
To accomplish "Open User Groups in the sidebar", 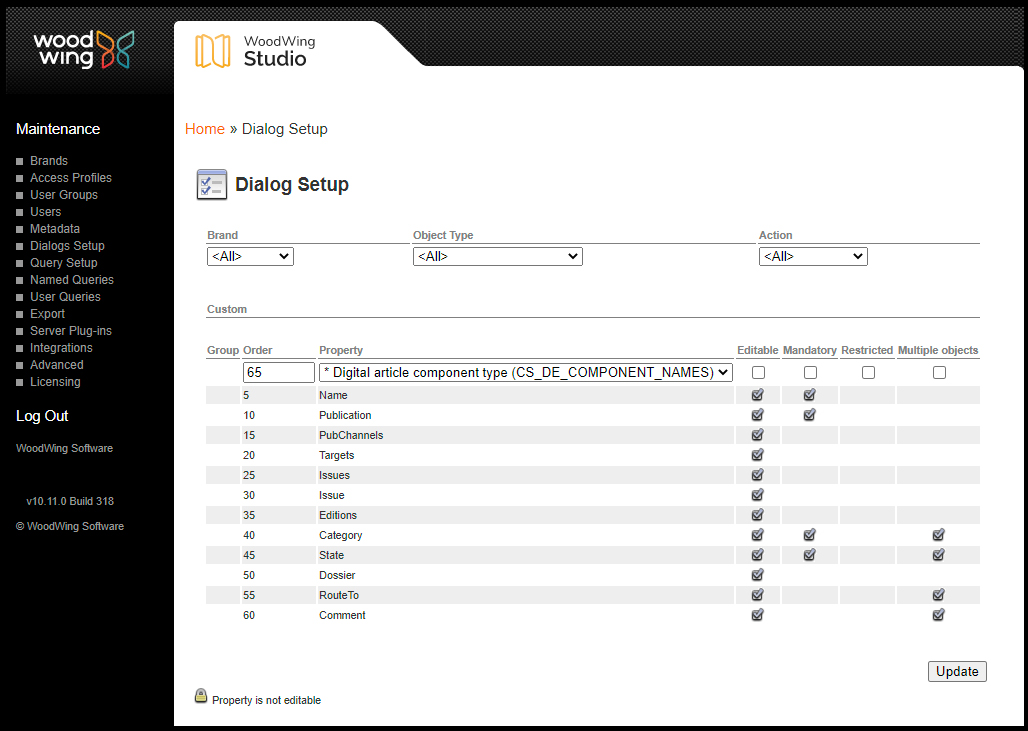I will coord(64,195).
